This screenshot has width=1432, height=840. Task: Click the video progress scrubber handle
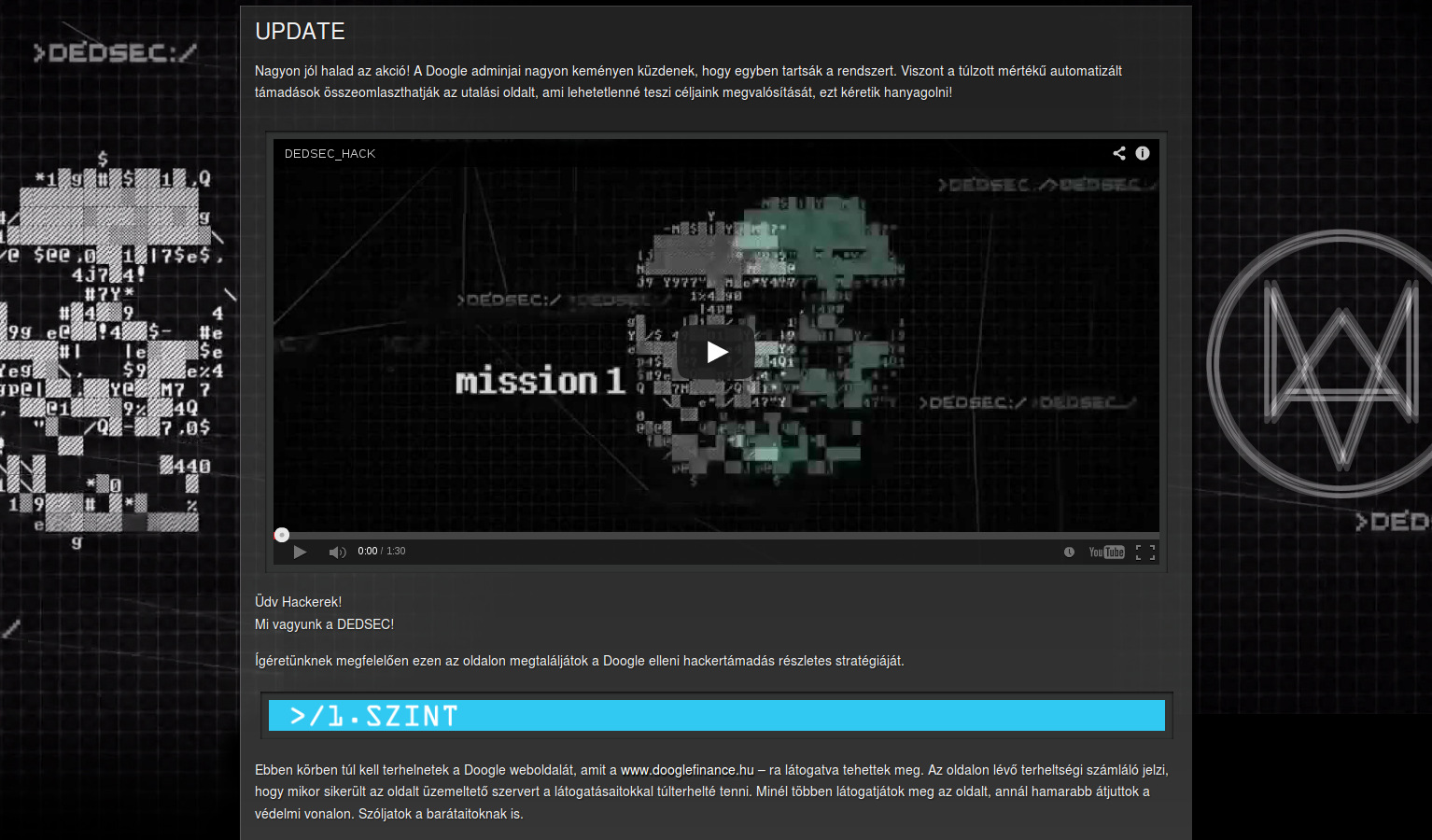point(282,535)
